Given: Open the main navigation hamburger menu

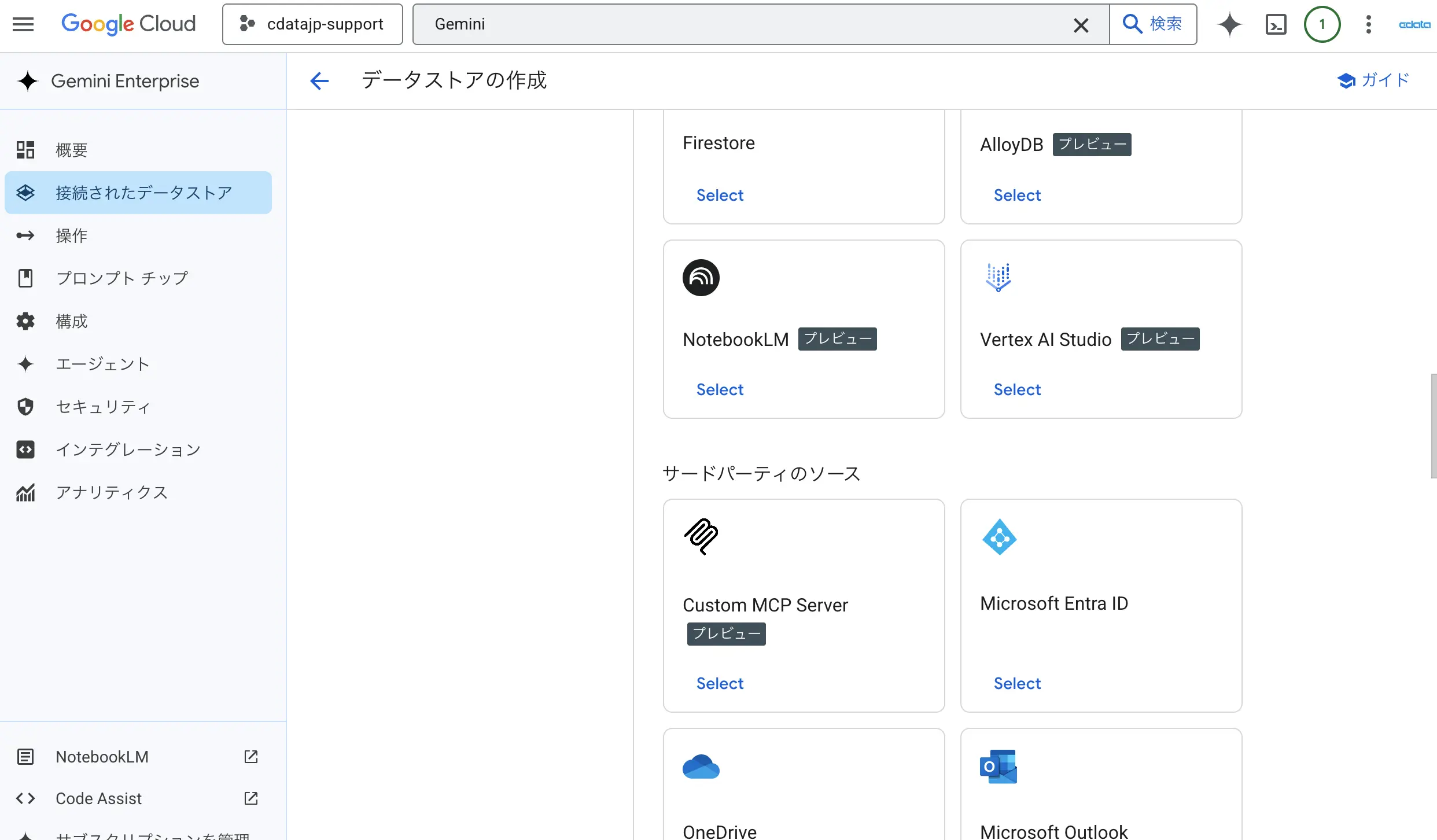Looking at the screenshot, I should (x=23, y=24).
